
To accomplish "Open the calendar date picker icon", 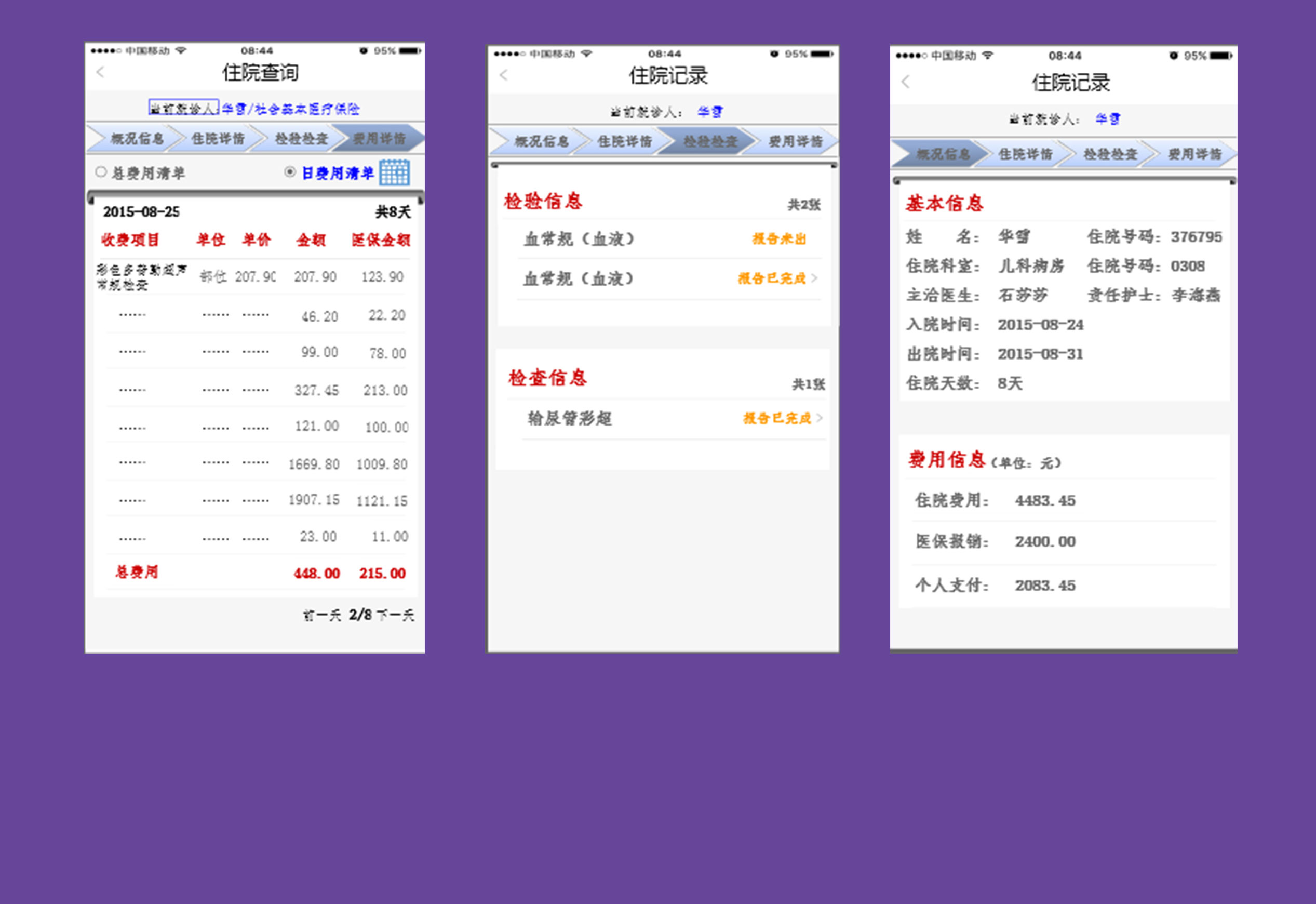I will 395,172.
